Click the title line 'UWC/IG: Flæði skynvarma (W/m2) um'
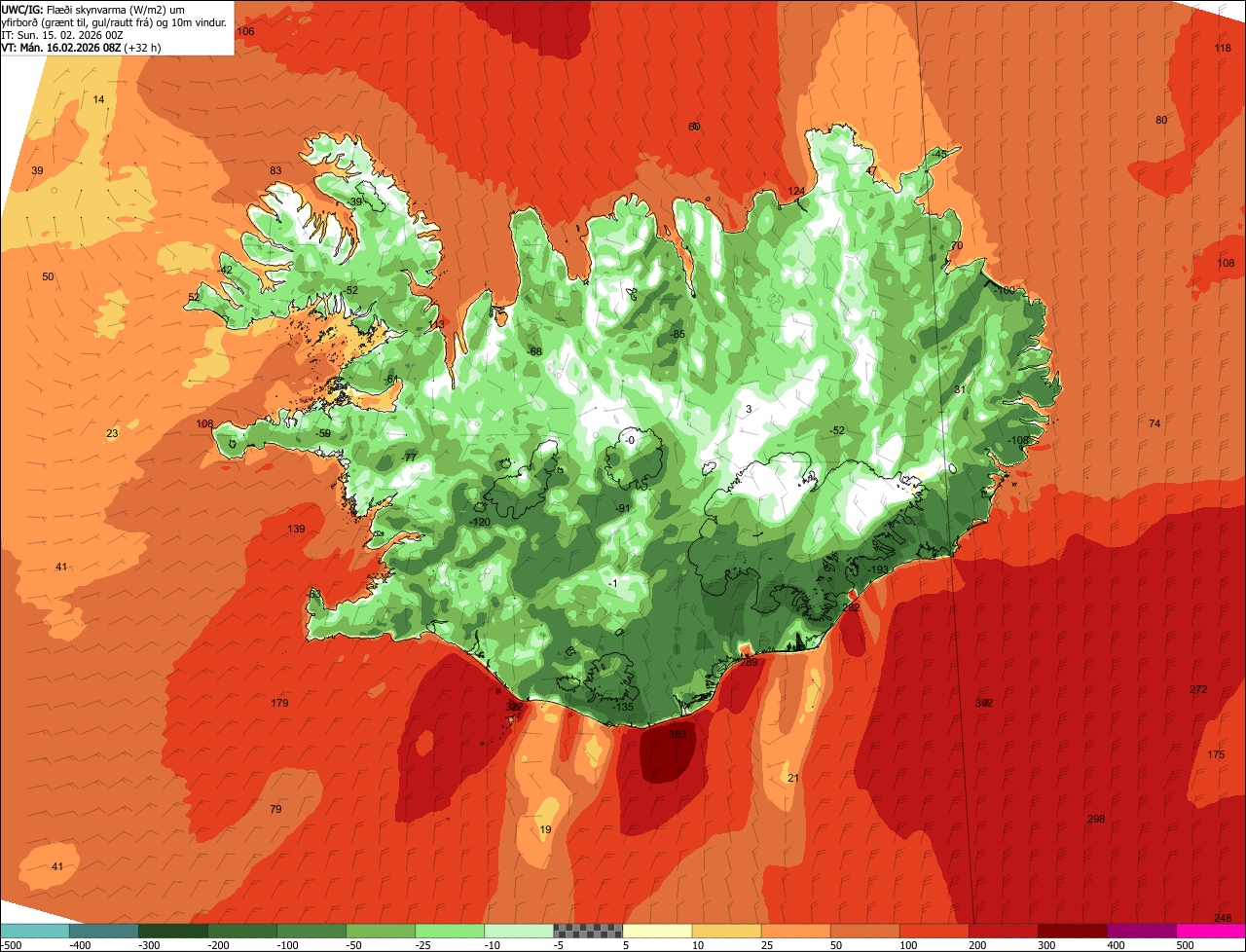 pos(93,9)
